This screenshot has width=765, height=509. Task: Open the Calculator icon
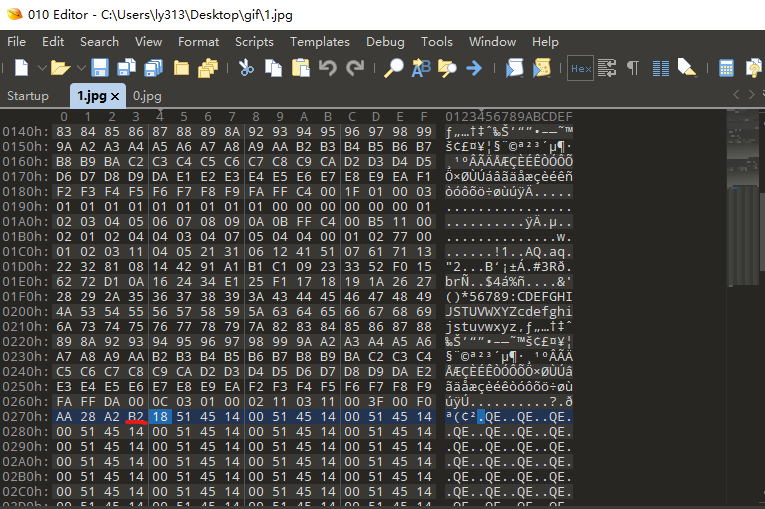point(726,68)
